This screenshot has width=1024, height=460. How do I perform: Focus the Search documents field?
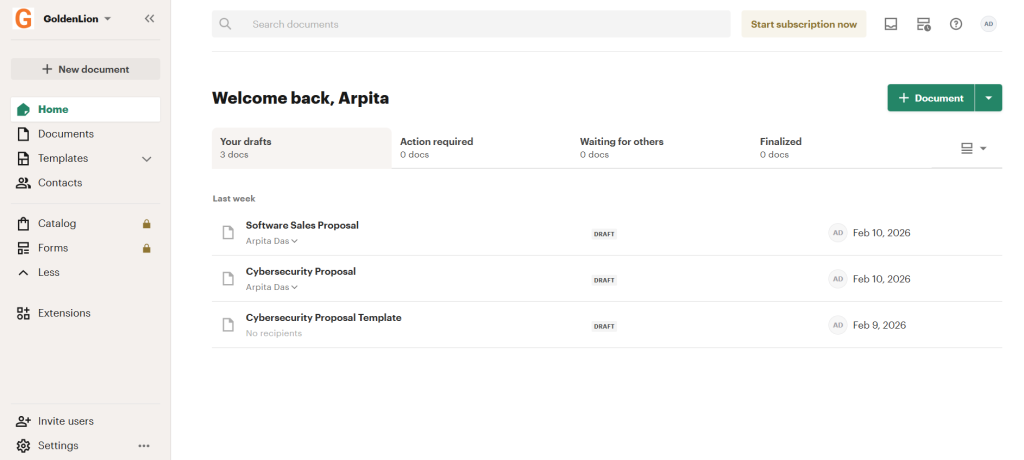471,24
